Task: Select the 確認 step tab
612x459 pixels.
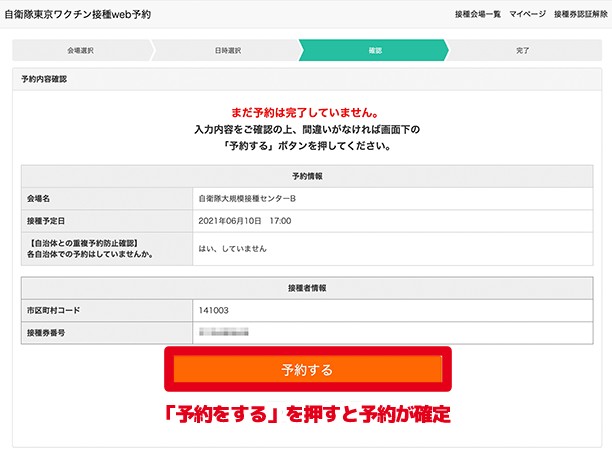Action: 375,50
